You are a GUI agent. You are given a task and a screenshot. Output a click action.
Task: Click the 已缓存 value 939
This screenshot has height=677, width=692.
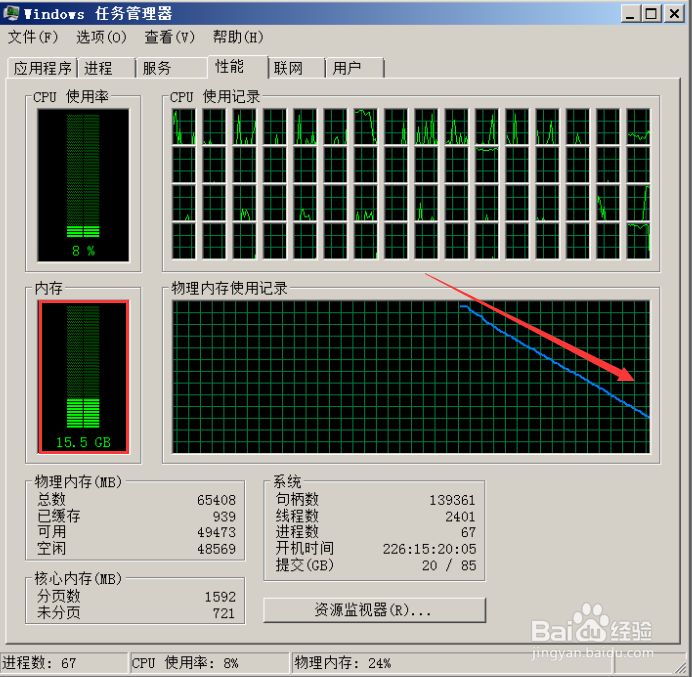pyautogui.click(x=224, y=516)
